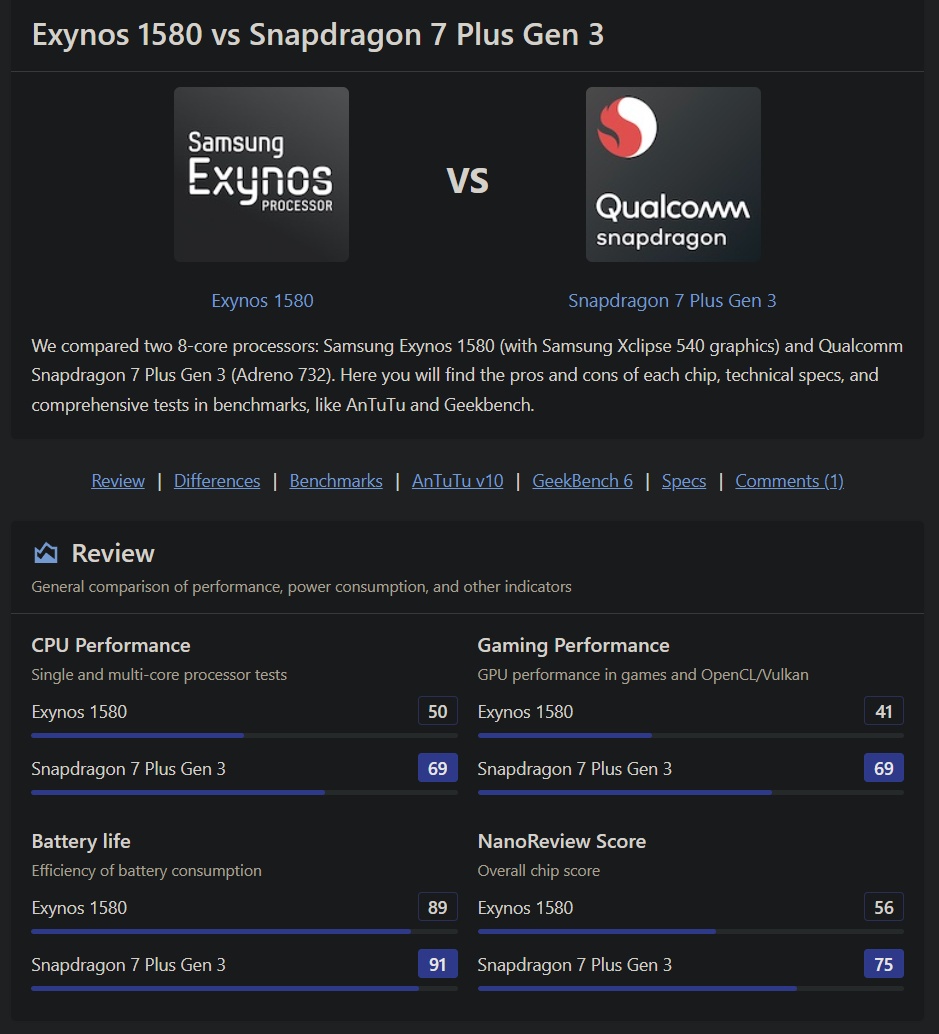The width and height of the screenshot is (939, 1034).
Task: Click the Exynos NanoReview score badge 56
Action: click(884, 908)
